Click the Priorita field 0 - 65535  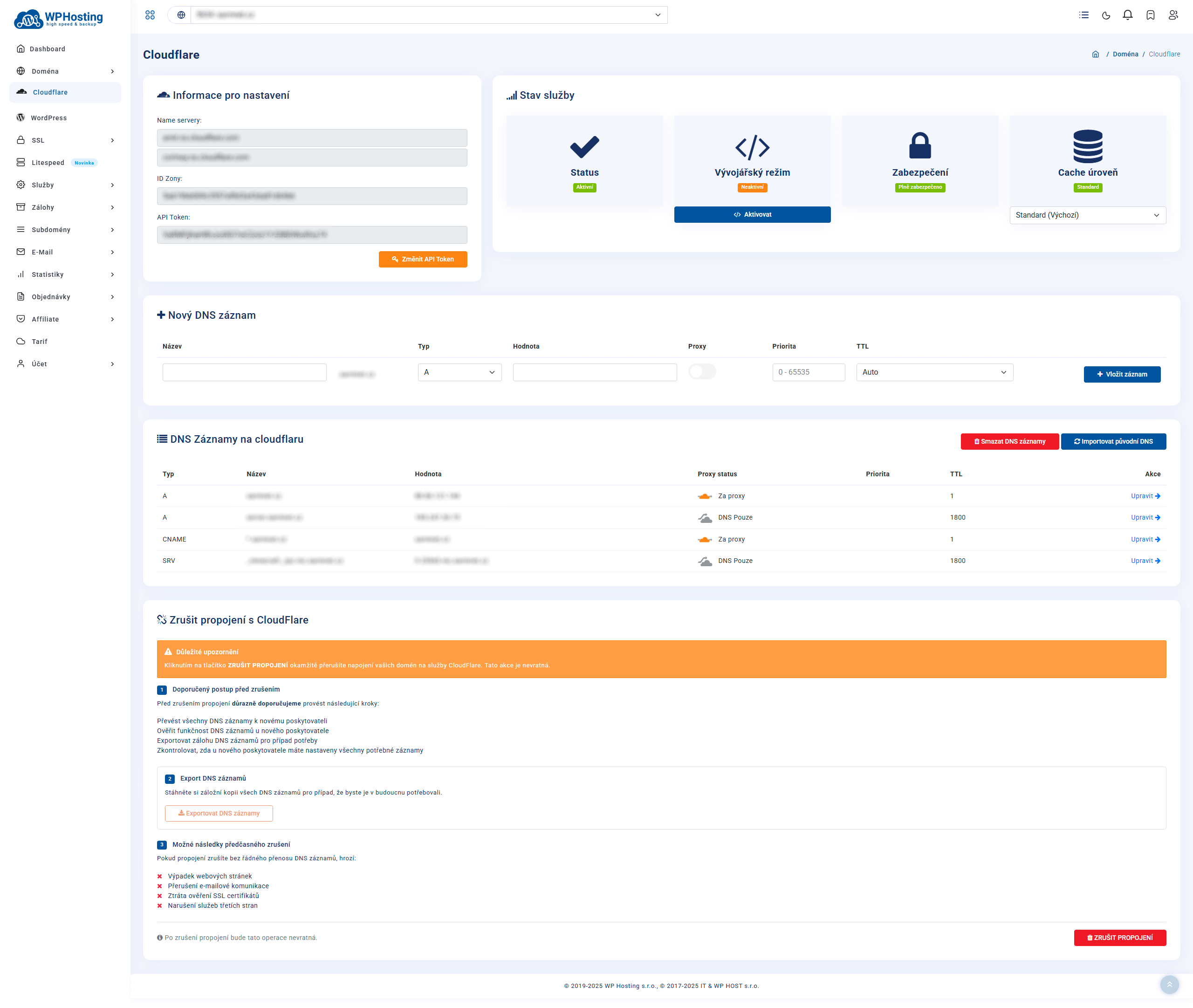(808, 372)
